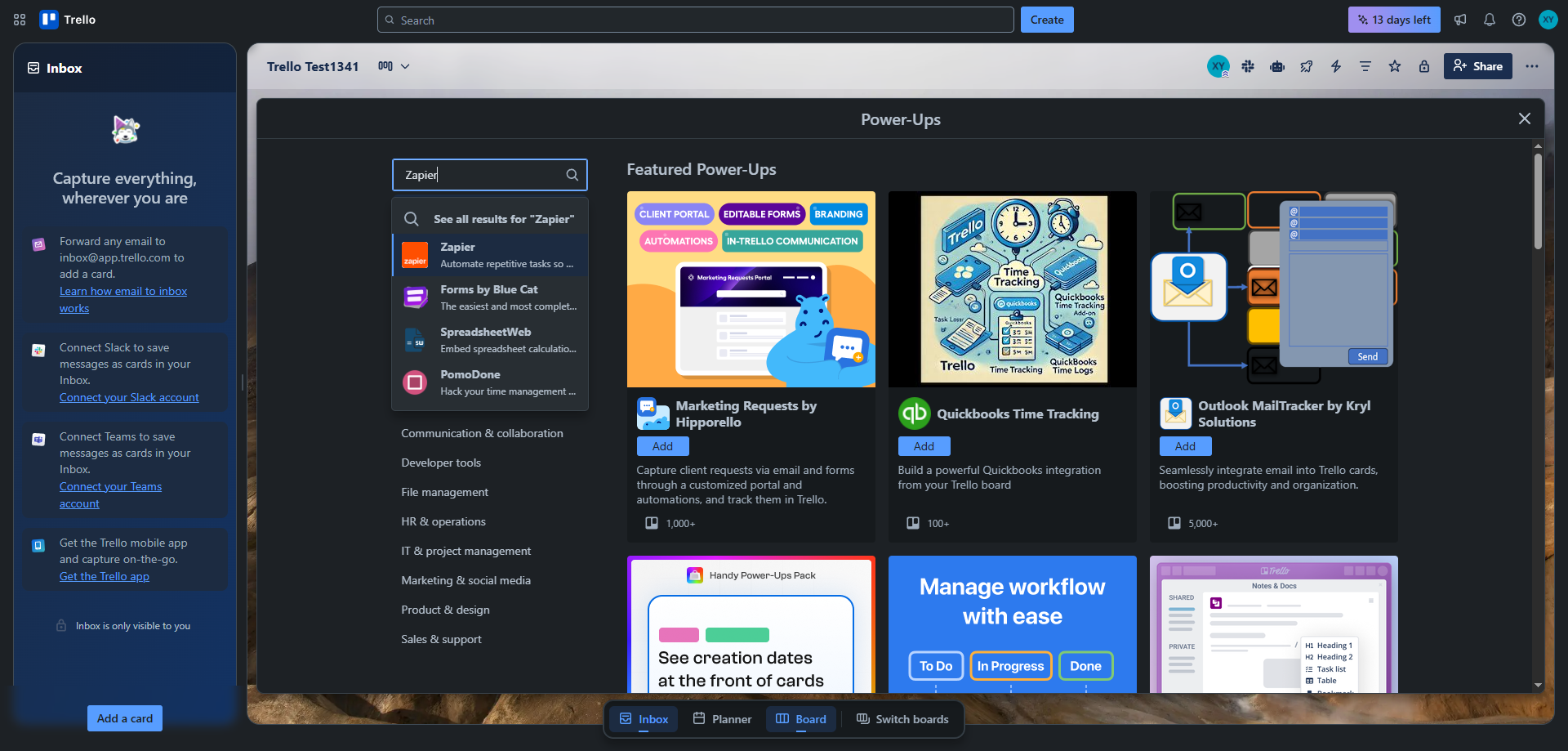The height and width of the screenshot is (751, 1568).
Task: Switch to the Inbox tab in bottom bar
Action: pos(644,719)
